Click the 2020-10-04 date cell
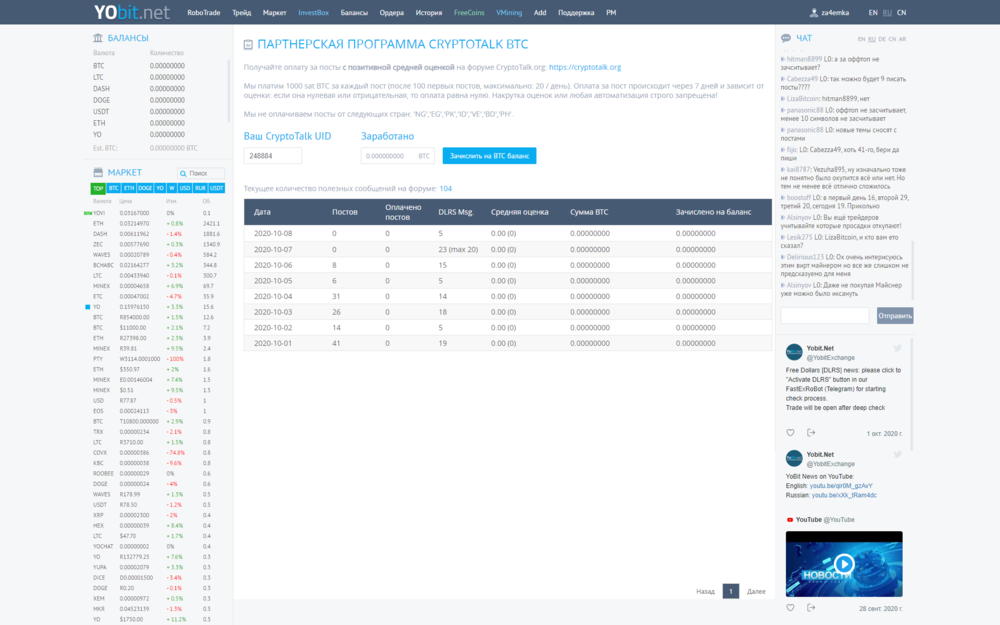The width and height of the screenshot is (1000, 625). tap(273, 297)
